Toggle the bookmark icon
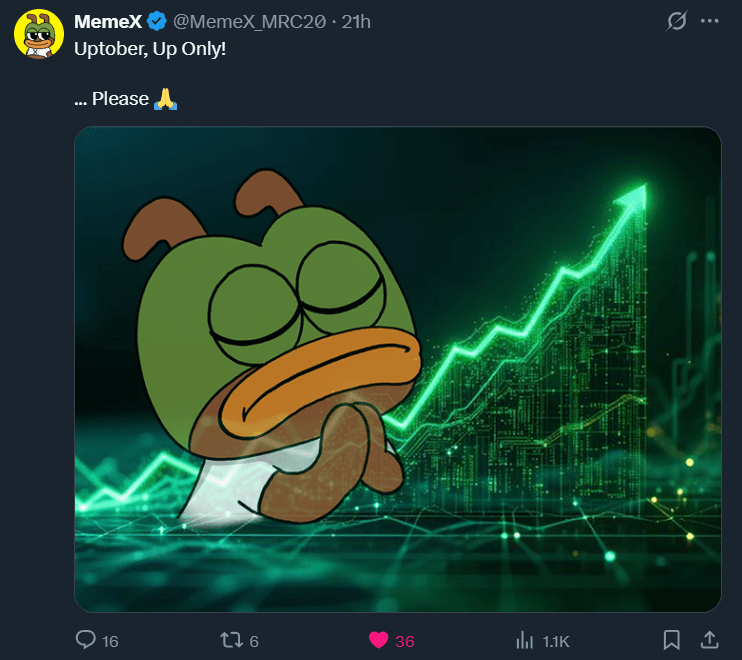Image resolution: width=742 pixels, height=660 pixels. tap(673, 640)
